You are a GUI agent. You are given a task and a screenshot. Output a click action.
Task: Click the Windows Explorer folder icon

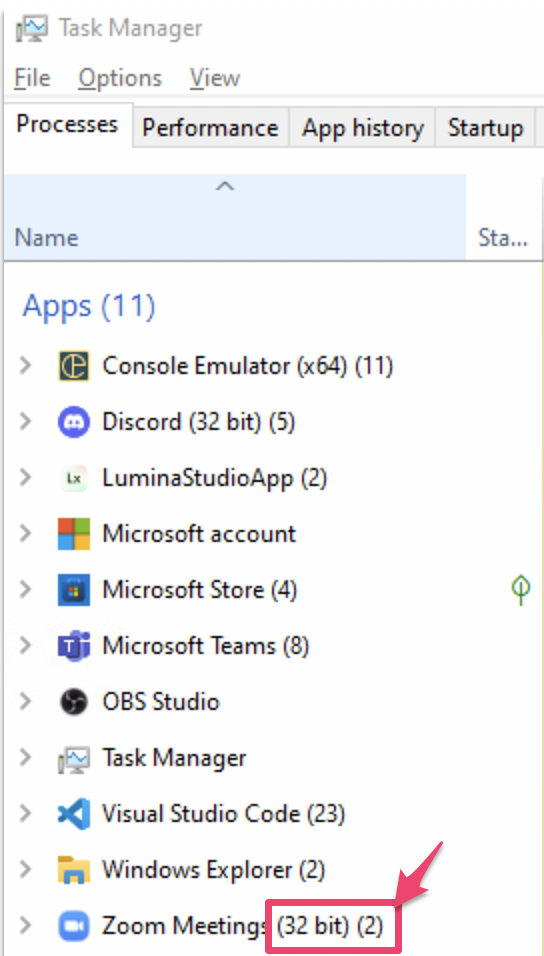74,869
